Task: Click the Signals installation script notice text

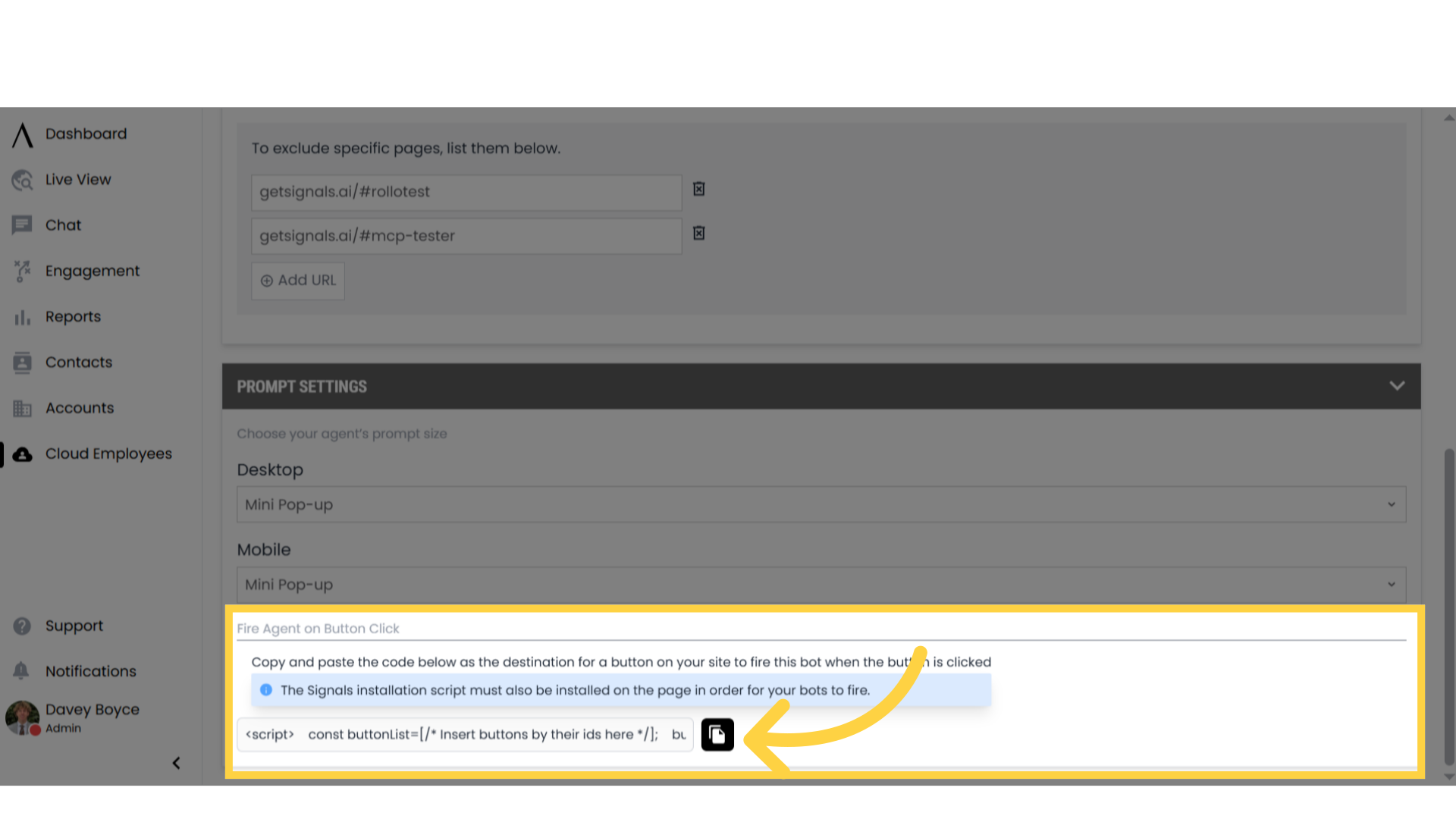Action: click(x=575, y=690)
